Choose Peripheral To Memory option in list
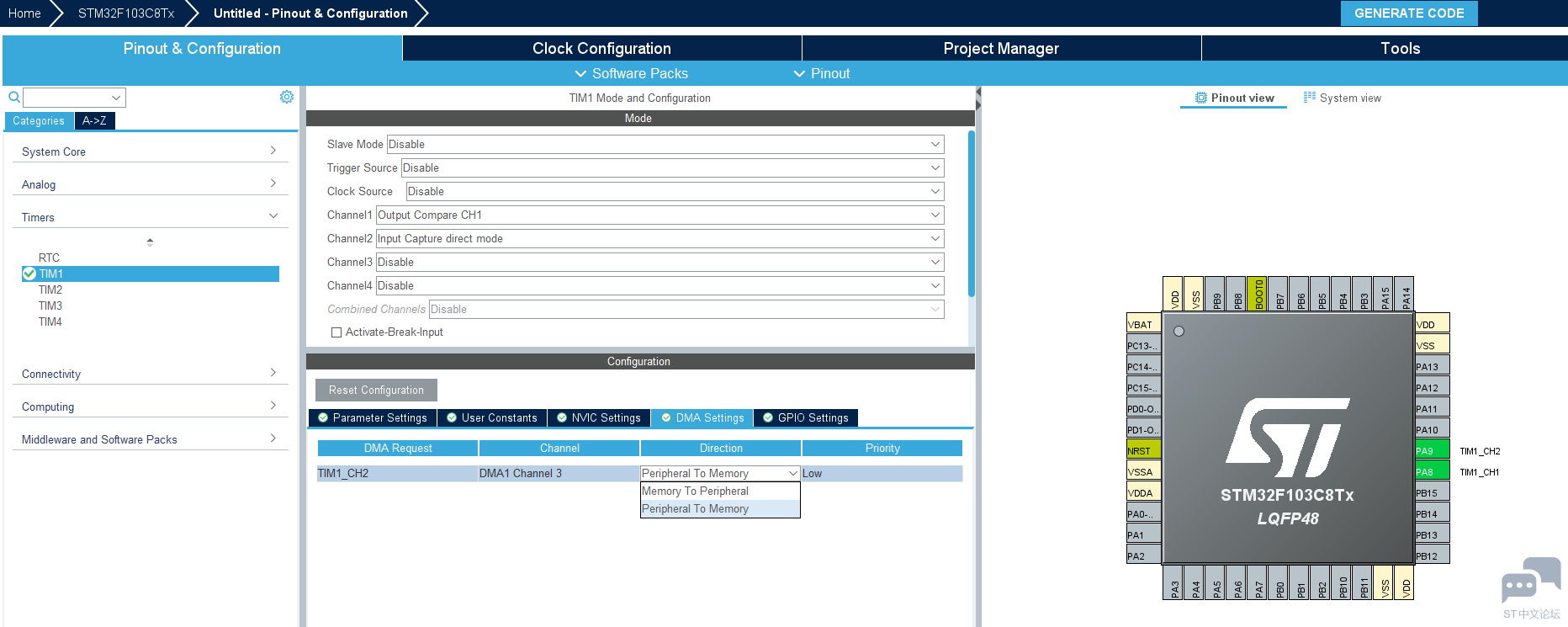 tap(720, 509)
